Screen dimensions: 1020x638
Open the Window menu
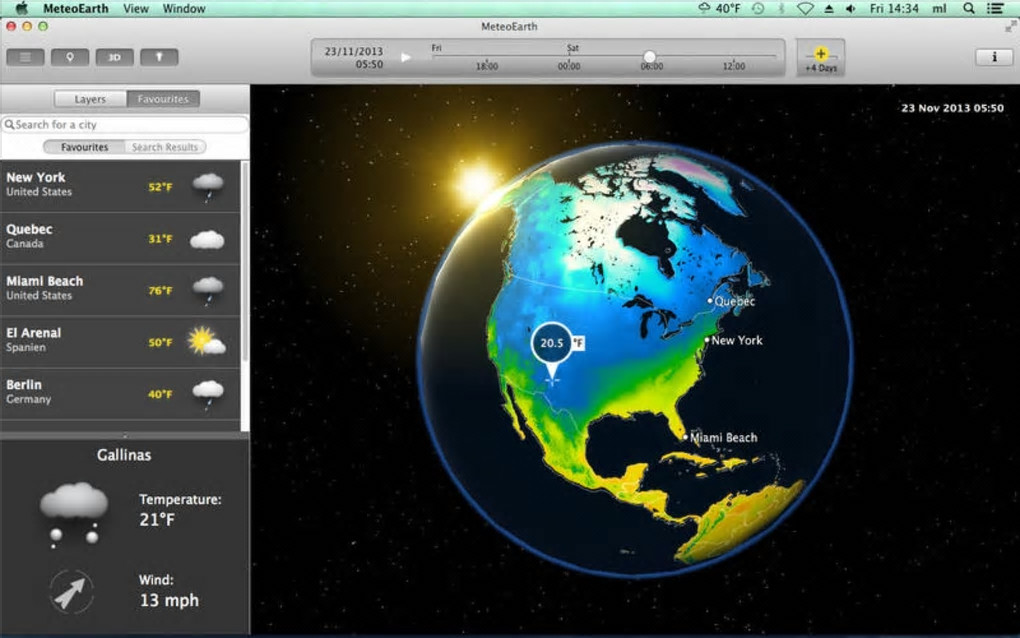pyautogui.click(x=184, y=8)
